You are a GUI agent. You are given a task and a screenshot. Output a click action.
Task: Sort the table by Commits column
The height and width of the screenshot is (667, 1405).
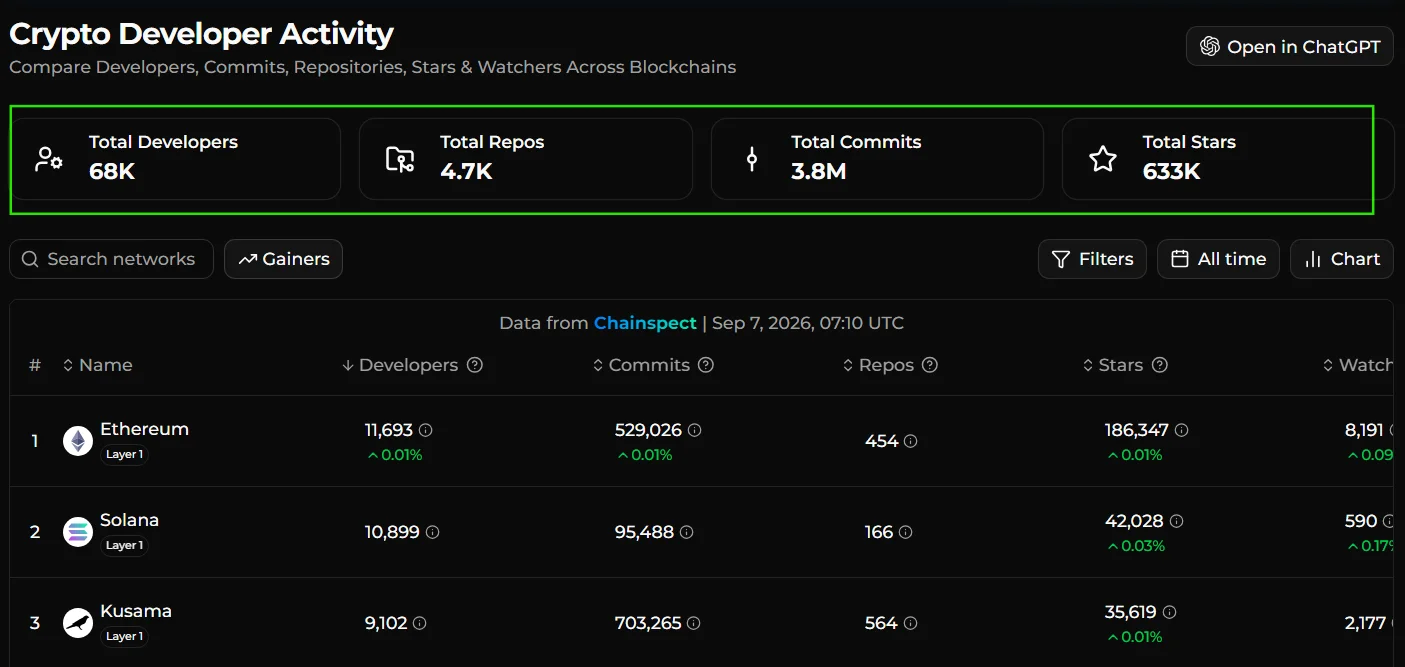(641, 365)
